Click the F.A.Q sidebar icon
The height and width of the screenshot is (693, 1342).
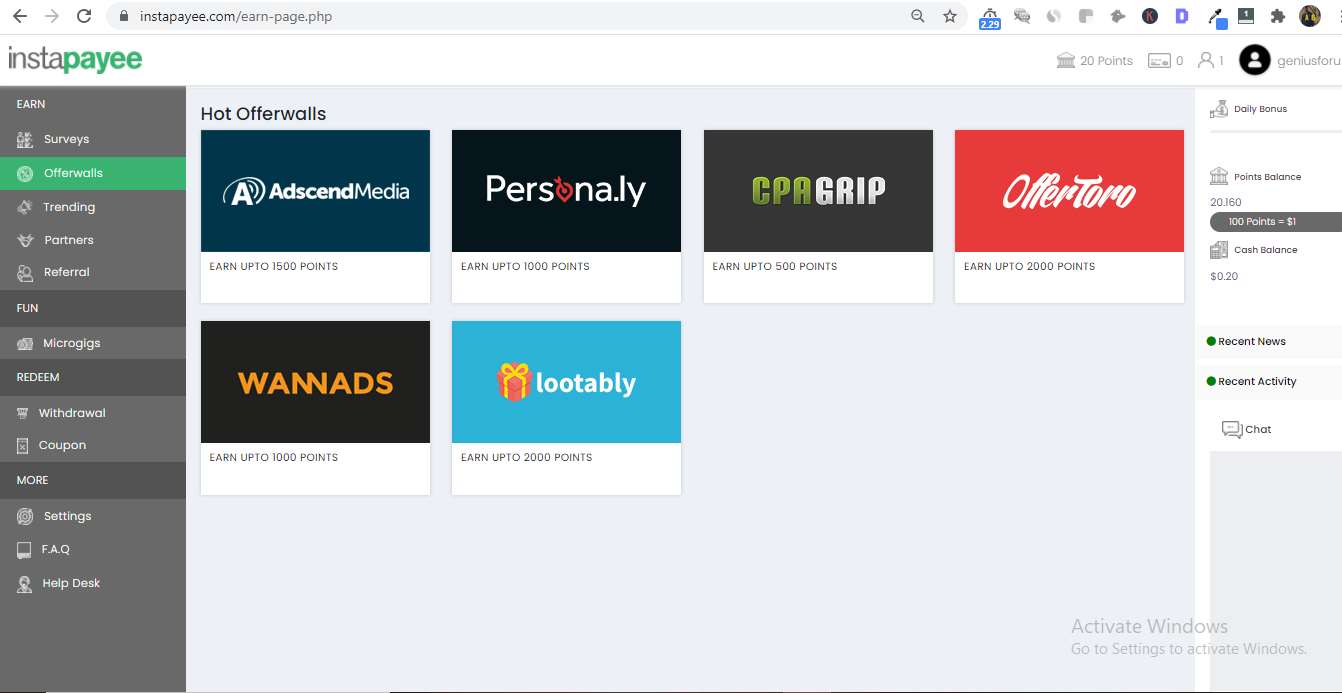[23, 549]
